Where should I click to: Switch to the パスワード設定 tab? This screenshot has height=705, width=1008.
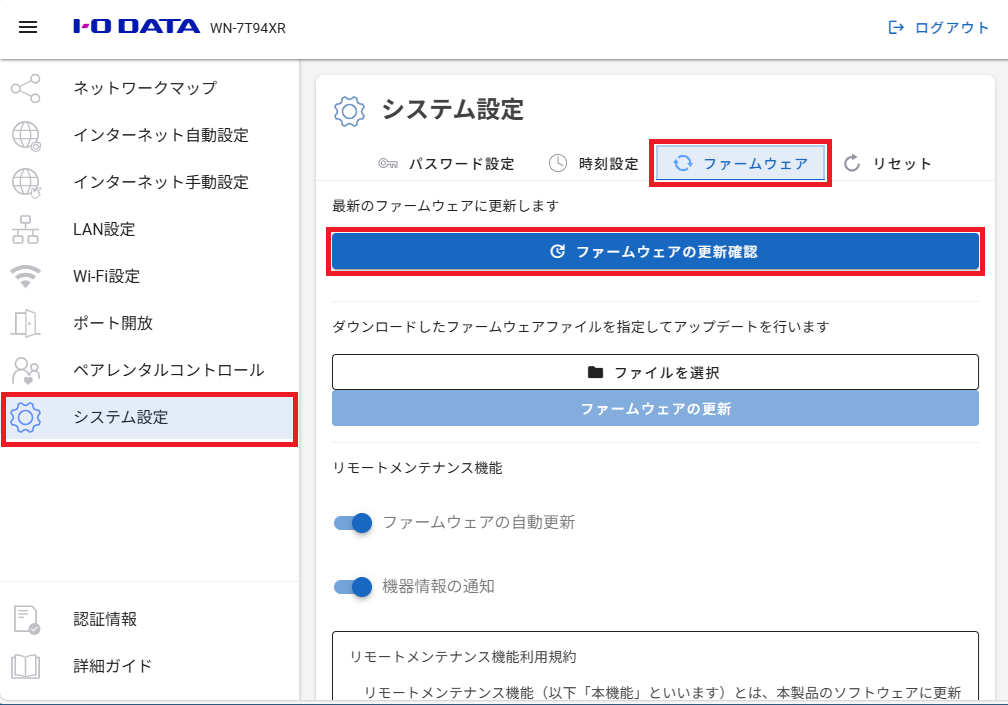tap(461, 162)
